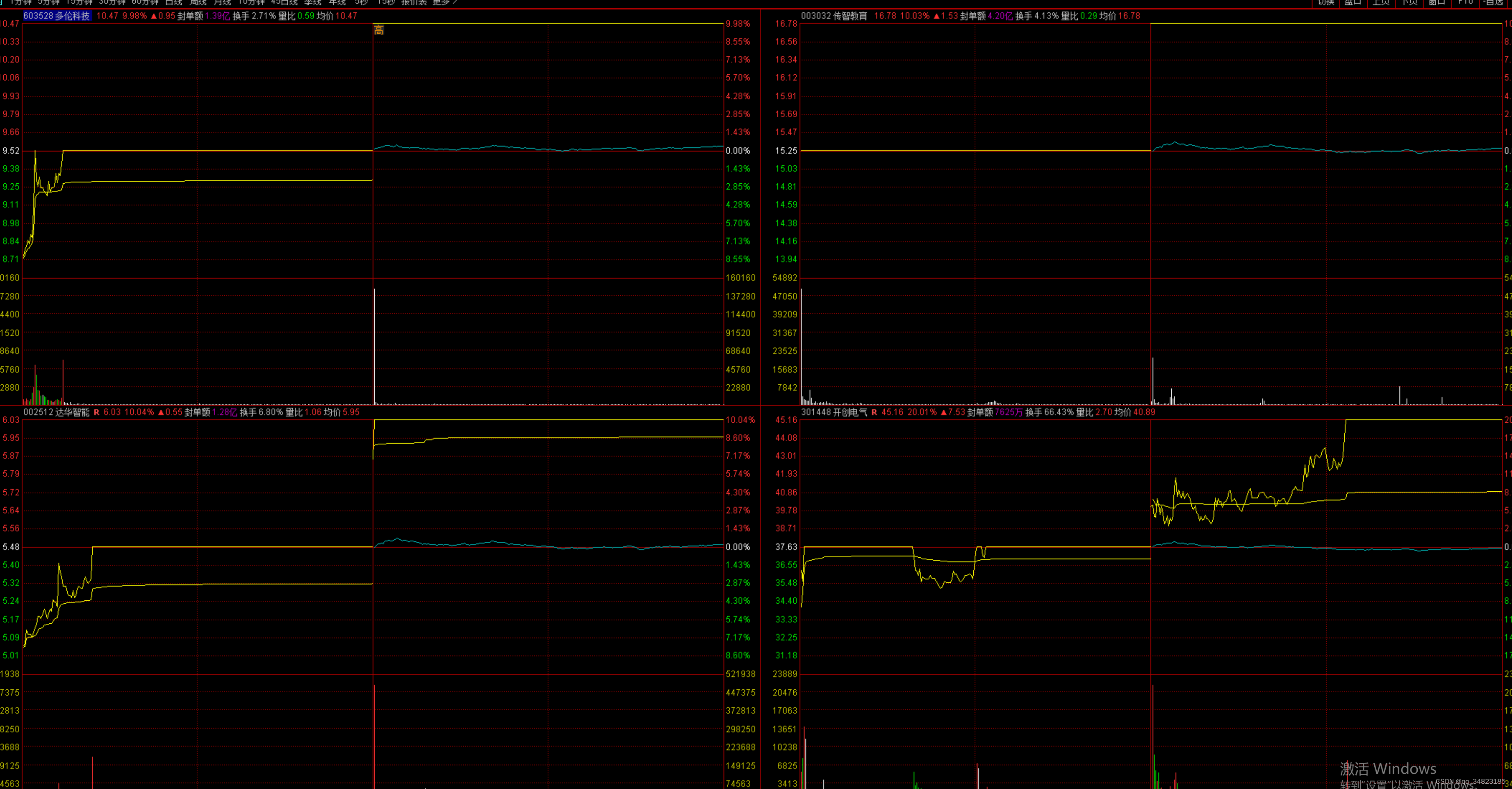The height and width of the screenshot is (789, 1512).
Task: Click the 切换 button
Action: [1326, 2]
